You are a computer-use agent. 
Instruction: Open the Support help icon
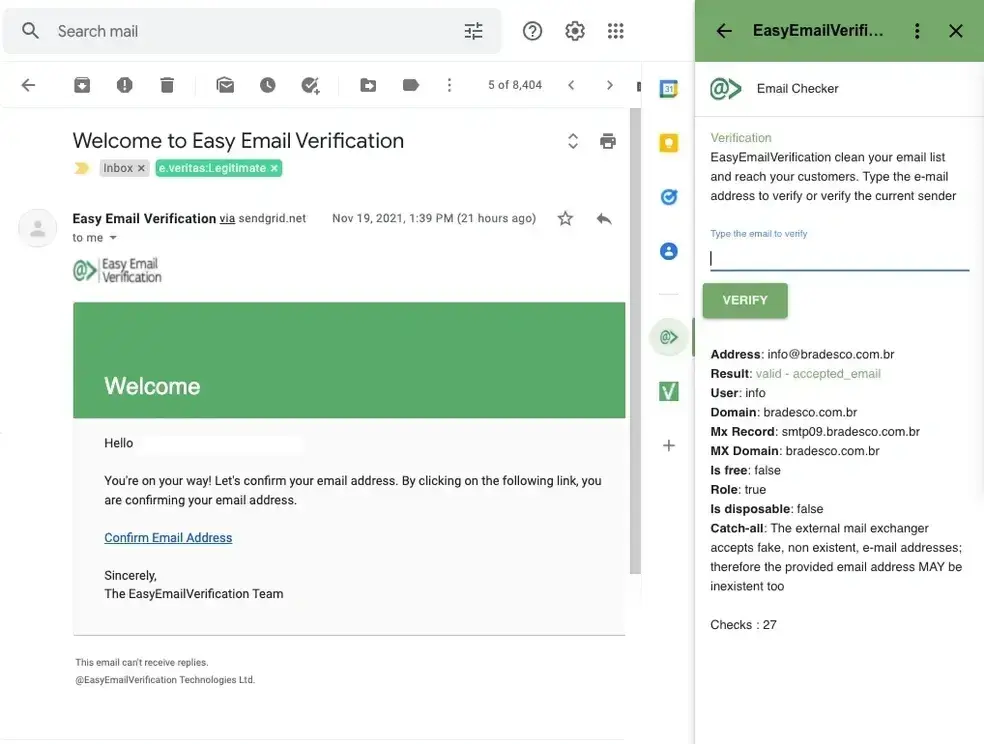coord(532,31)
